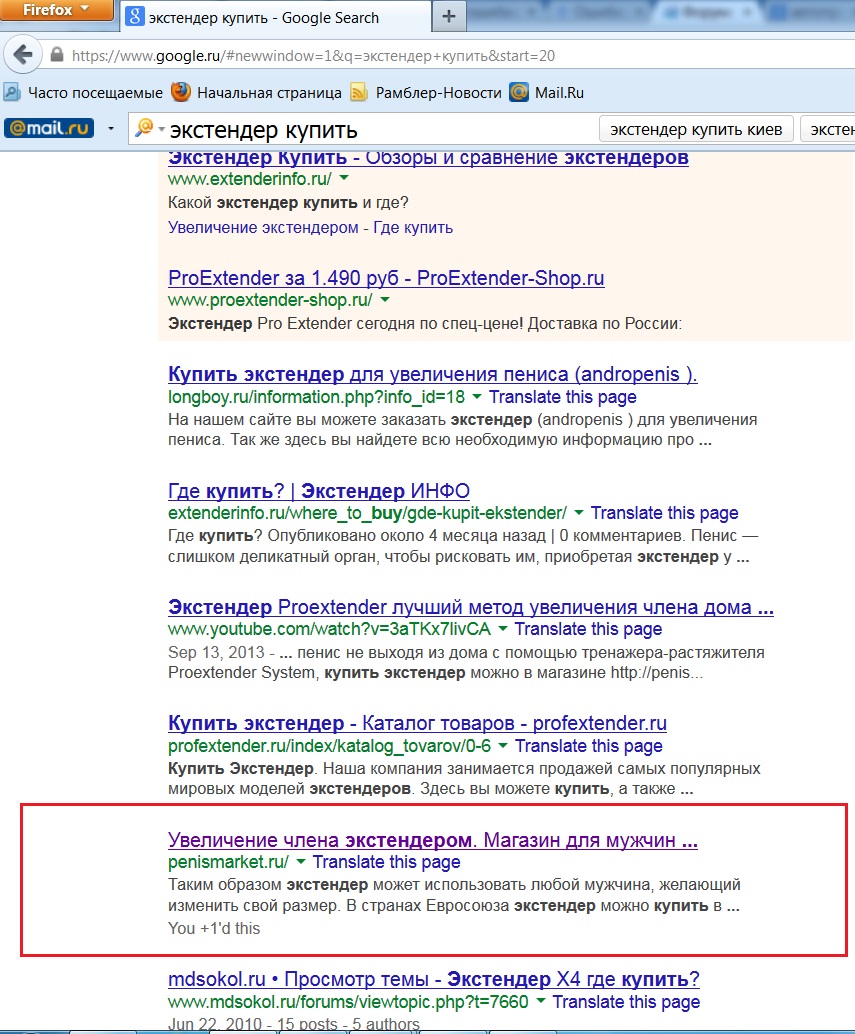
Task: Click the Firefox icon beside 'Начальная страница'
Action: tap(181, 92)
